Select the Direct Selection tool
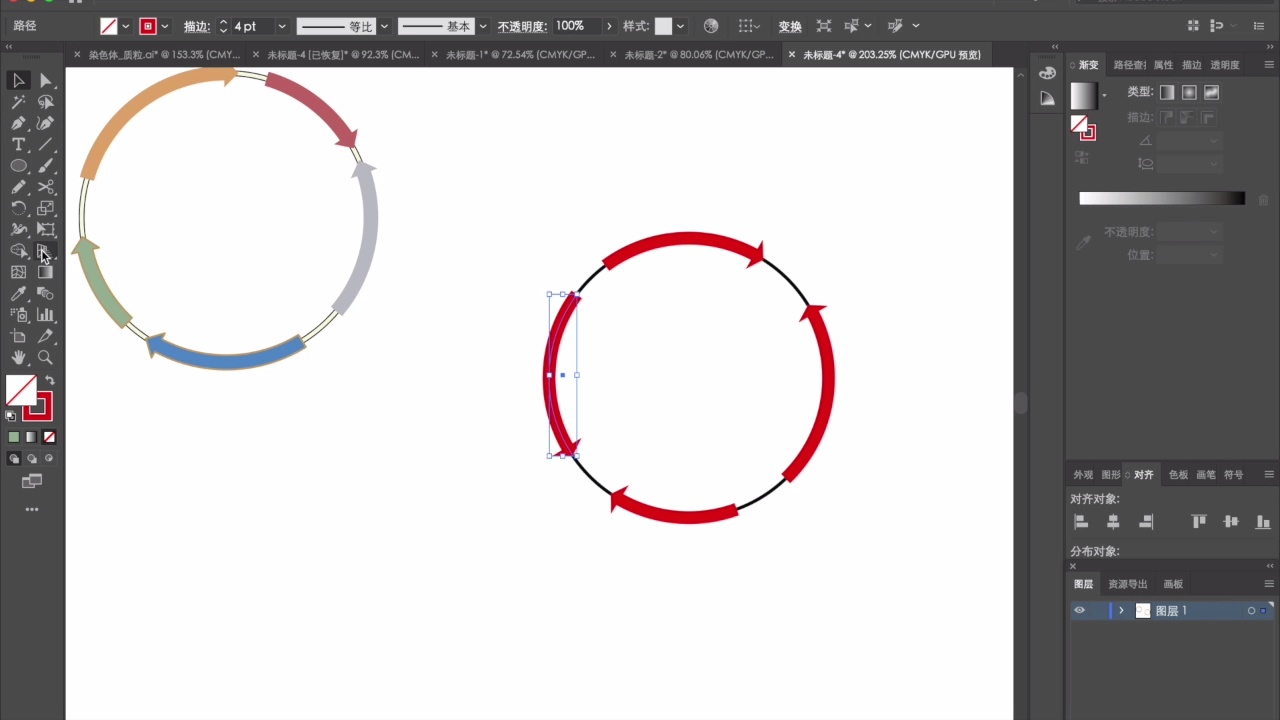This screenshot has height=720, width=1280. pyautogui.click(x=46, y=81)
